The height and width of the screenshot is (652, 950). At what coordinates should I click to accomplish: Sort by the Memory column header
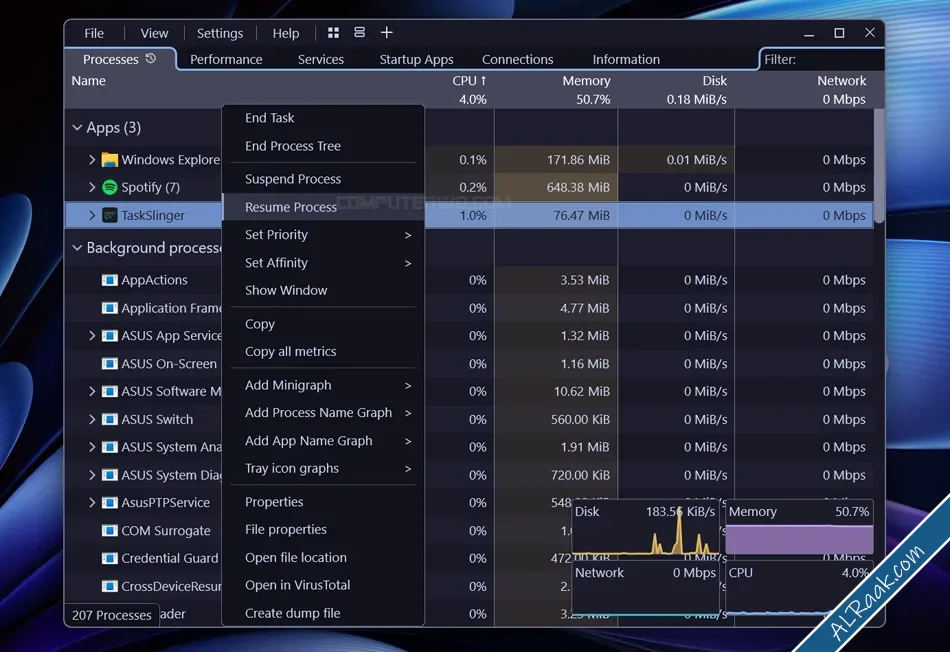tap(586, 81)
